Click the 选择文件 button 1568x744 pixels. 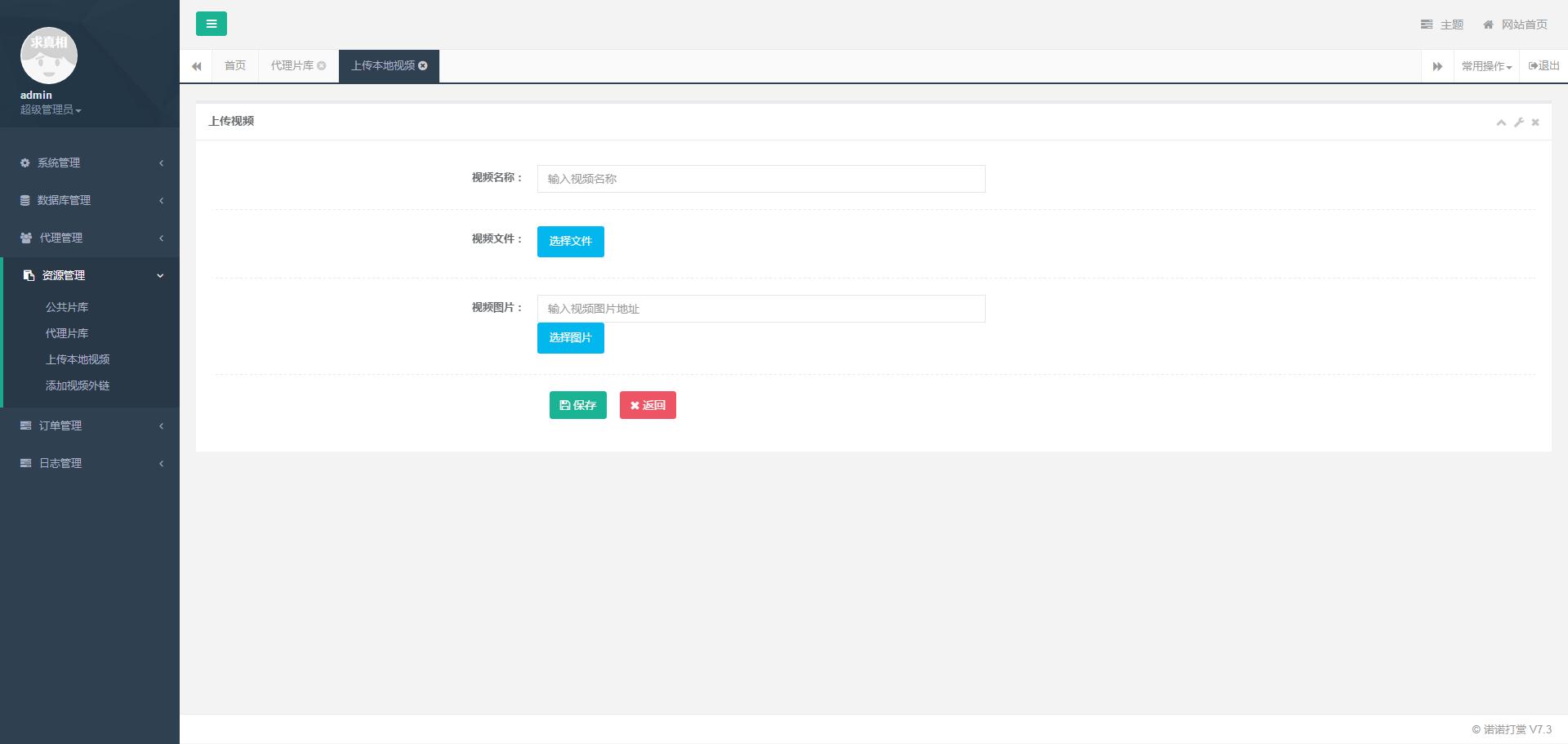pos(570,242)
